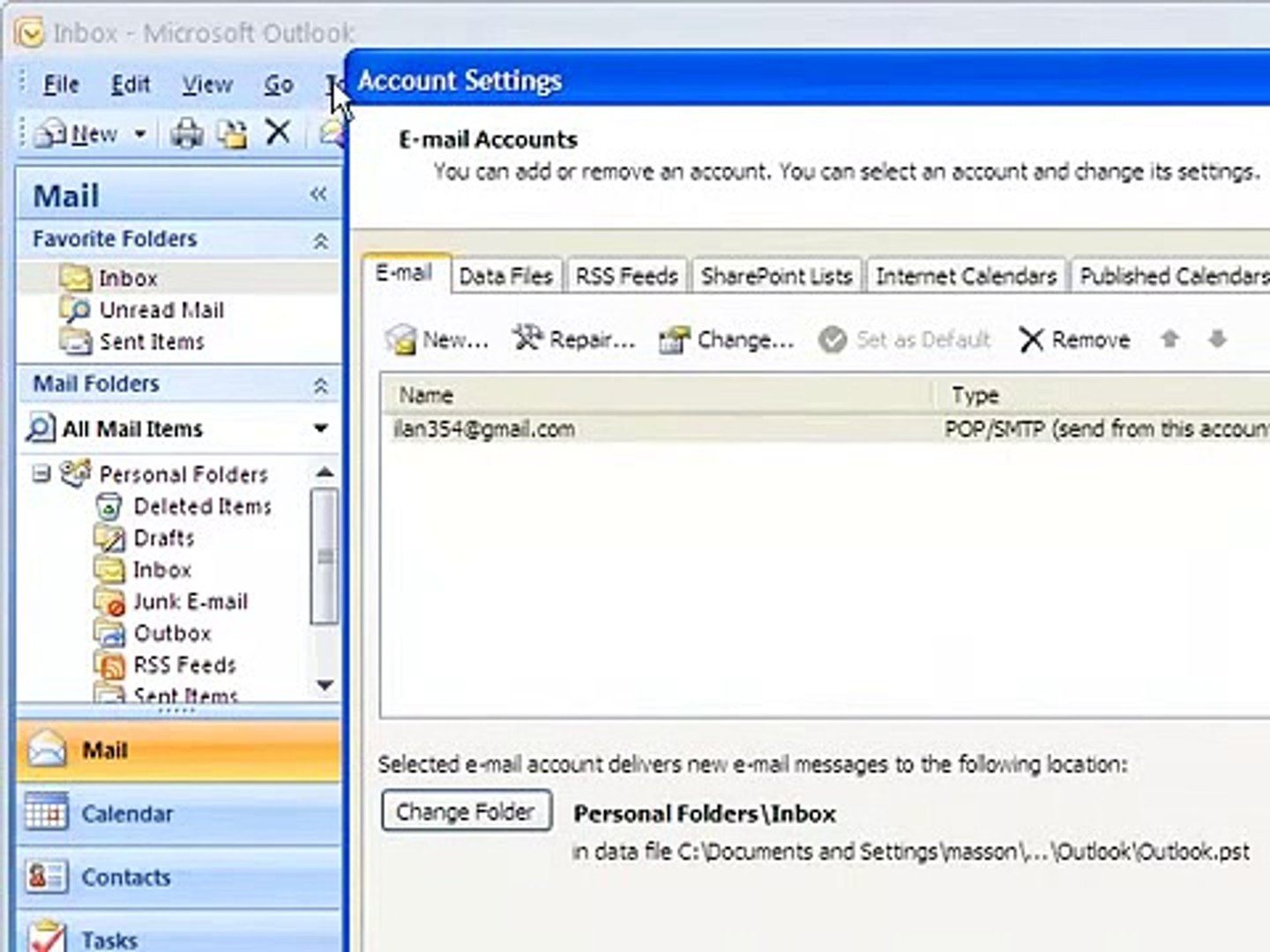Click the move account up arrow
Image resolution: width=1270 pixels, height=952 pixels.
click(1170, 338)
